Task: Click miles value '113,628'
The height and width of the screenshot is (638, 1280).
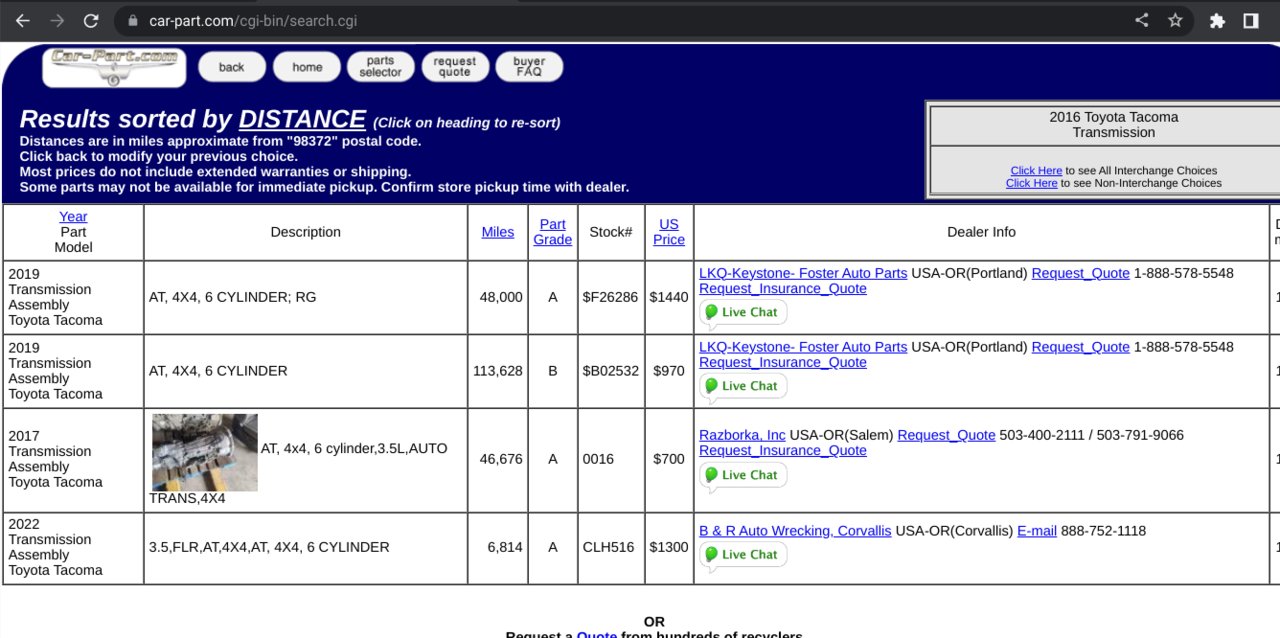Action: 498,371
